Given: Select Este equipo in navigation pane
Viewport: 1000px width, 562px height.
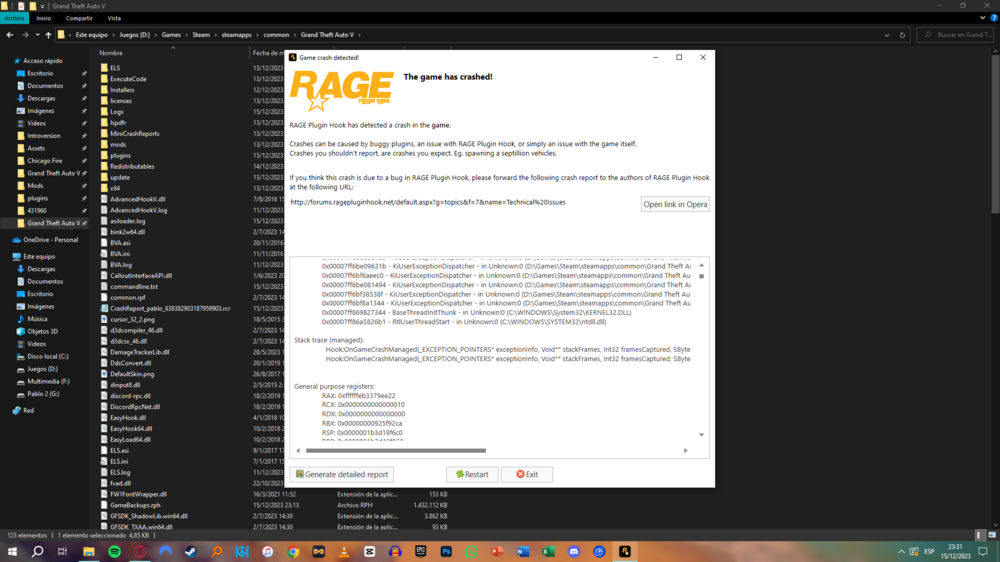Looking at the screenshot, I should pos(39,256).
